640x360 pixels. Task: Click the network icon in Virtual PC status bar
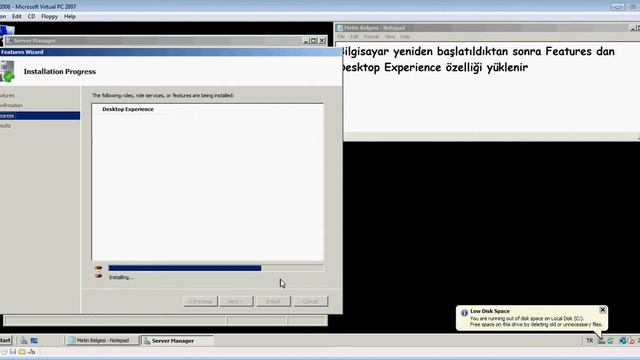pyautogui.click(x=31, y=351)
